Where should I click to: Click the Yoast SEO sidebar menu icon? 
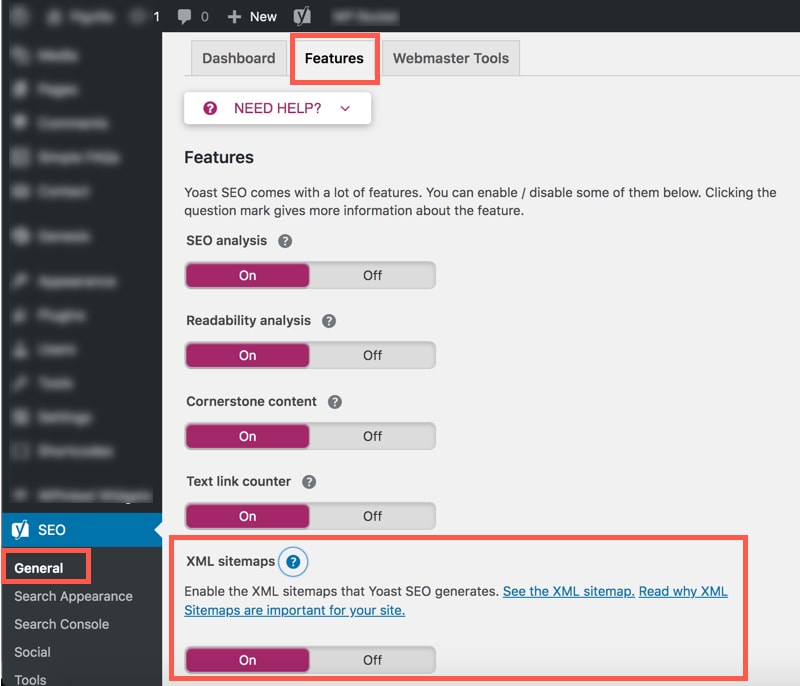click(x=20, y=530)
